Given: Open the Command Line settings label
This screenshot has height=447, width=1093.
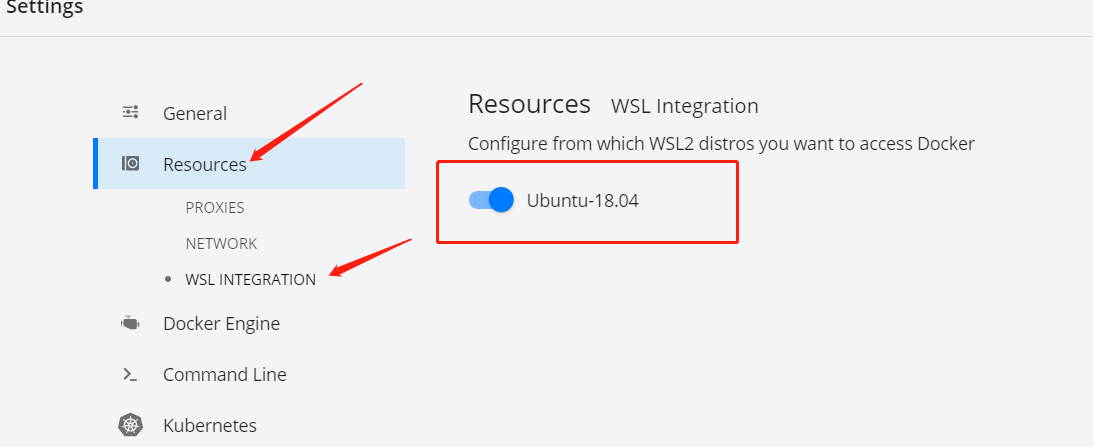Looking at the screenshot, I should [224, 374].
